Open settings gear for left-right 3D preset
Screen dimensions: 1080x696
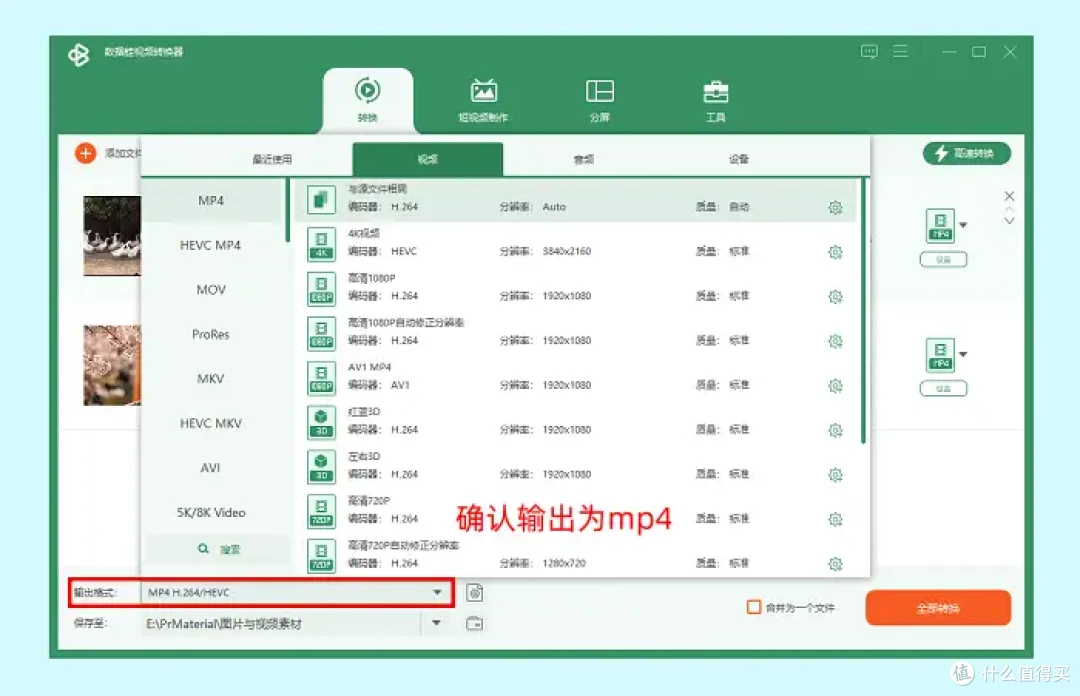point(835,475)
